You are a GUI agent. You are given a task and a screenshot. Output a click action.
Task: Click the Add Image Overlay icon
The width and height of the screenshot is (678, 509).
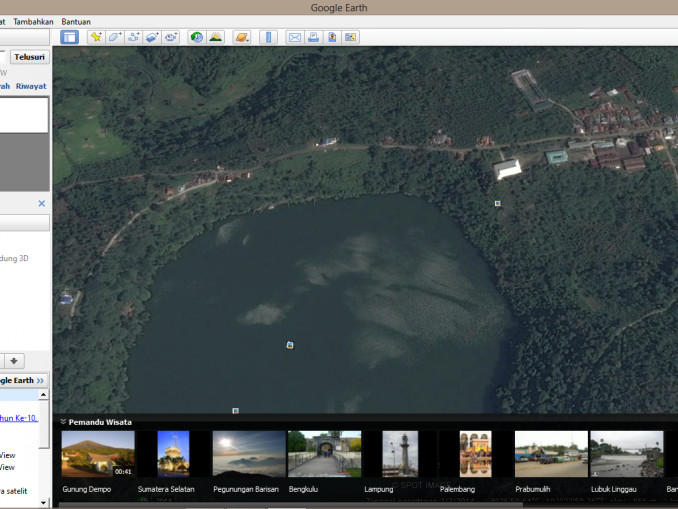(x=152, y=37)
